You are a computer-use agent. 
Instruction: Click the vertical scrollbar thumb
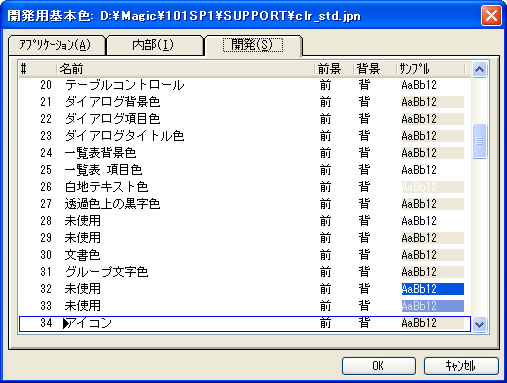(479, 141)
